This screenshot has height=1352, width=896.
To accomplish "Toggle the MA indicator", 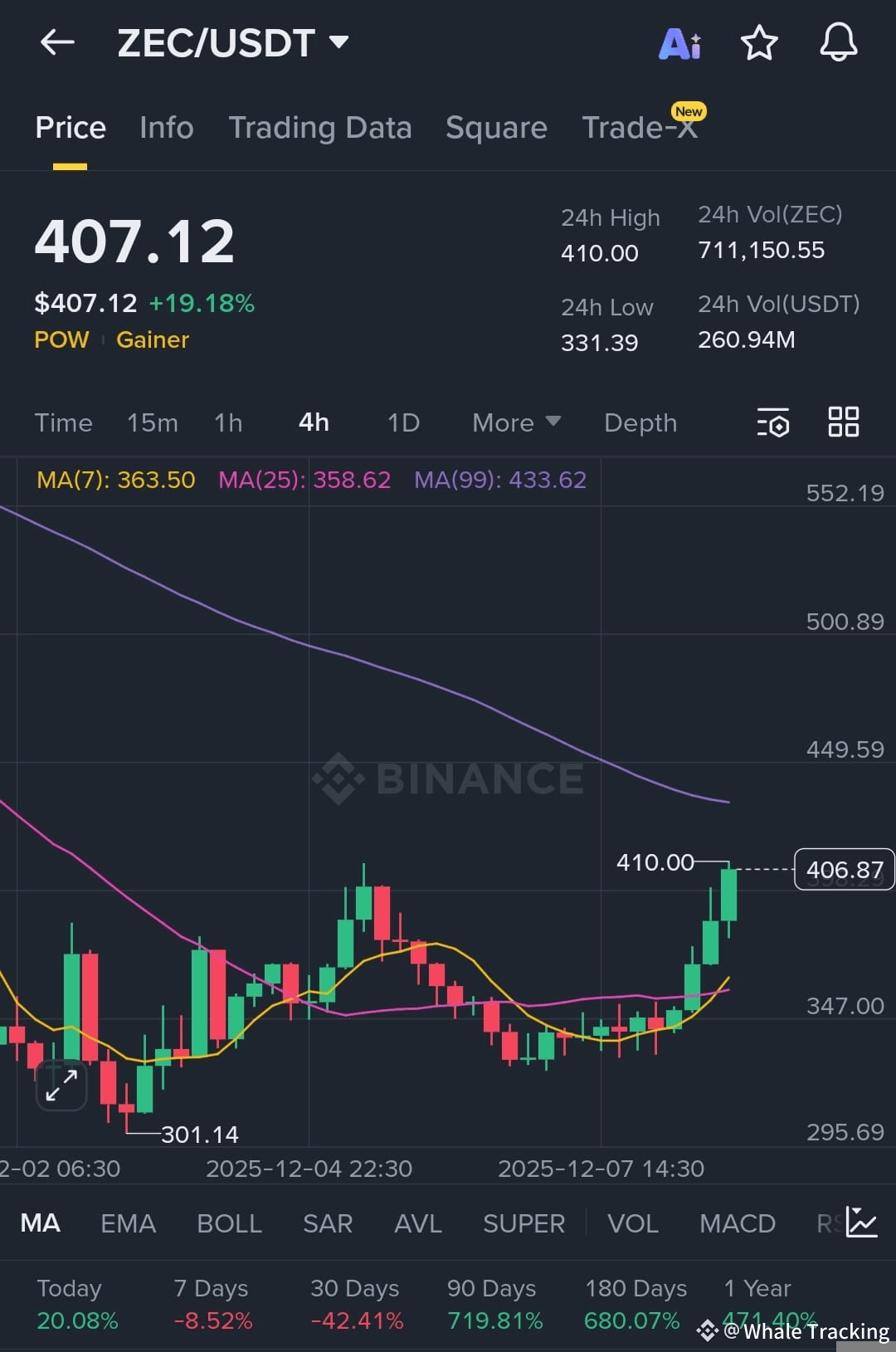I will pos(40,1223).
